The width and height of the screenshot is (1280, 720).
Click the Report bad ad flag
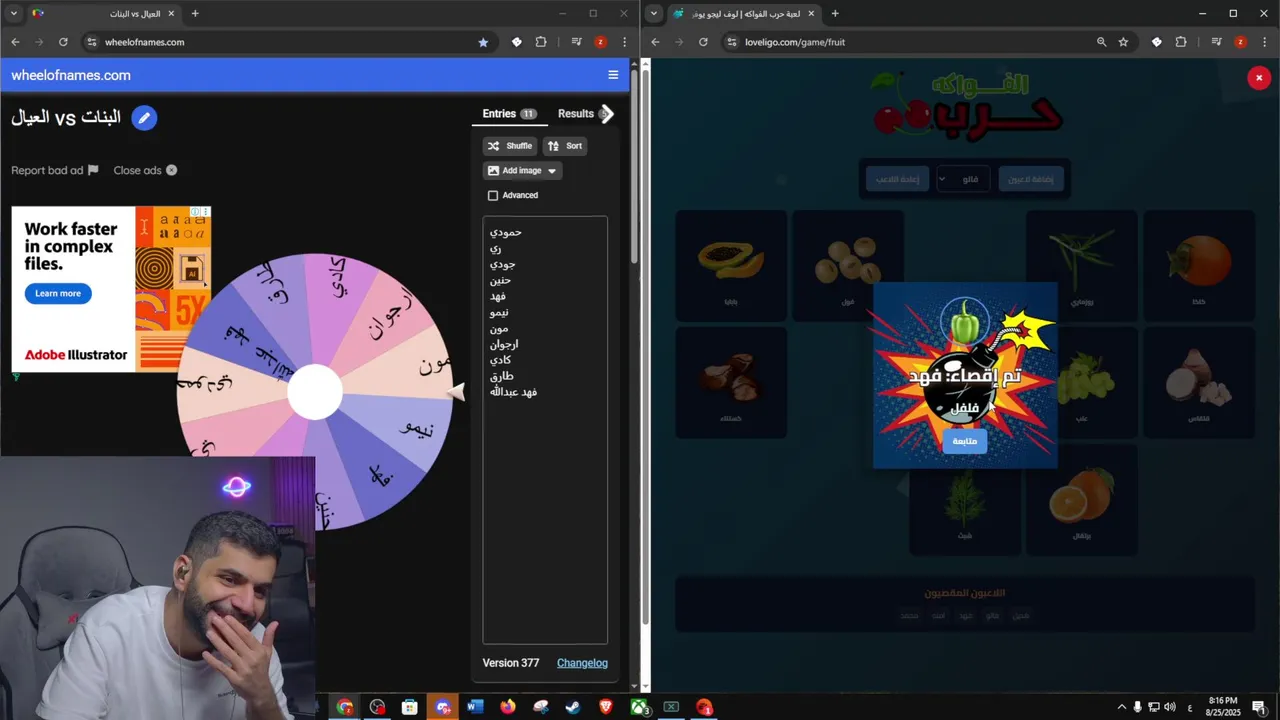pyautogui.click(x=93, y=170)
